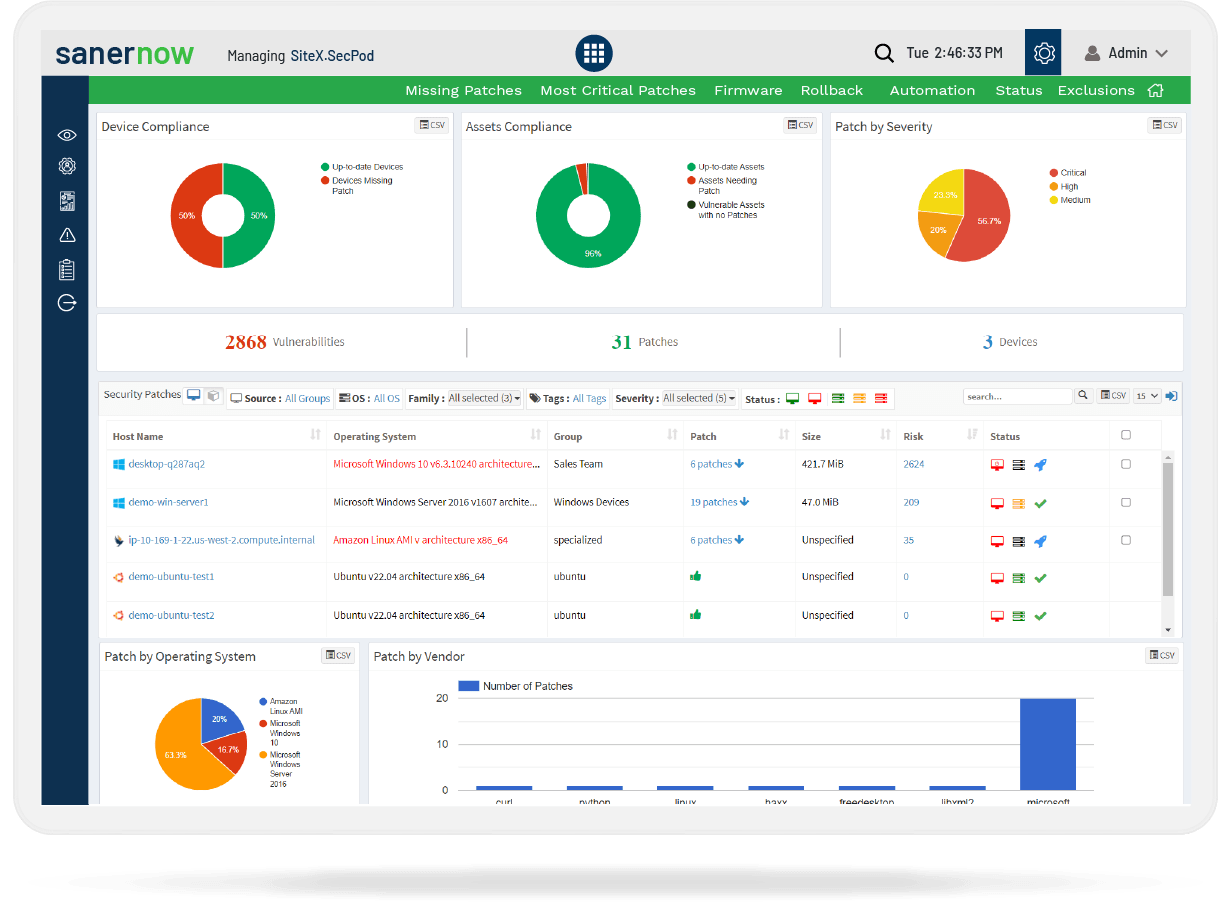This screenshot has height=903, width=1231.
Task: Open host demo-ubuntu-test1 link
Action: click(171, 577)
